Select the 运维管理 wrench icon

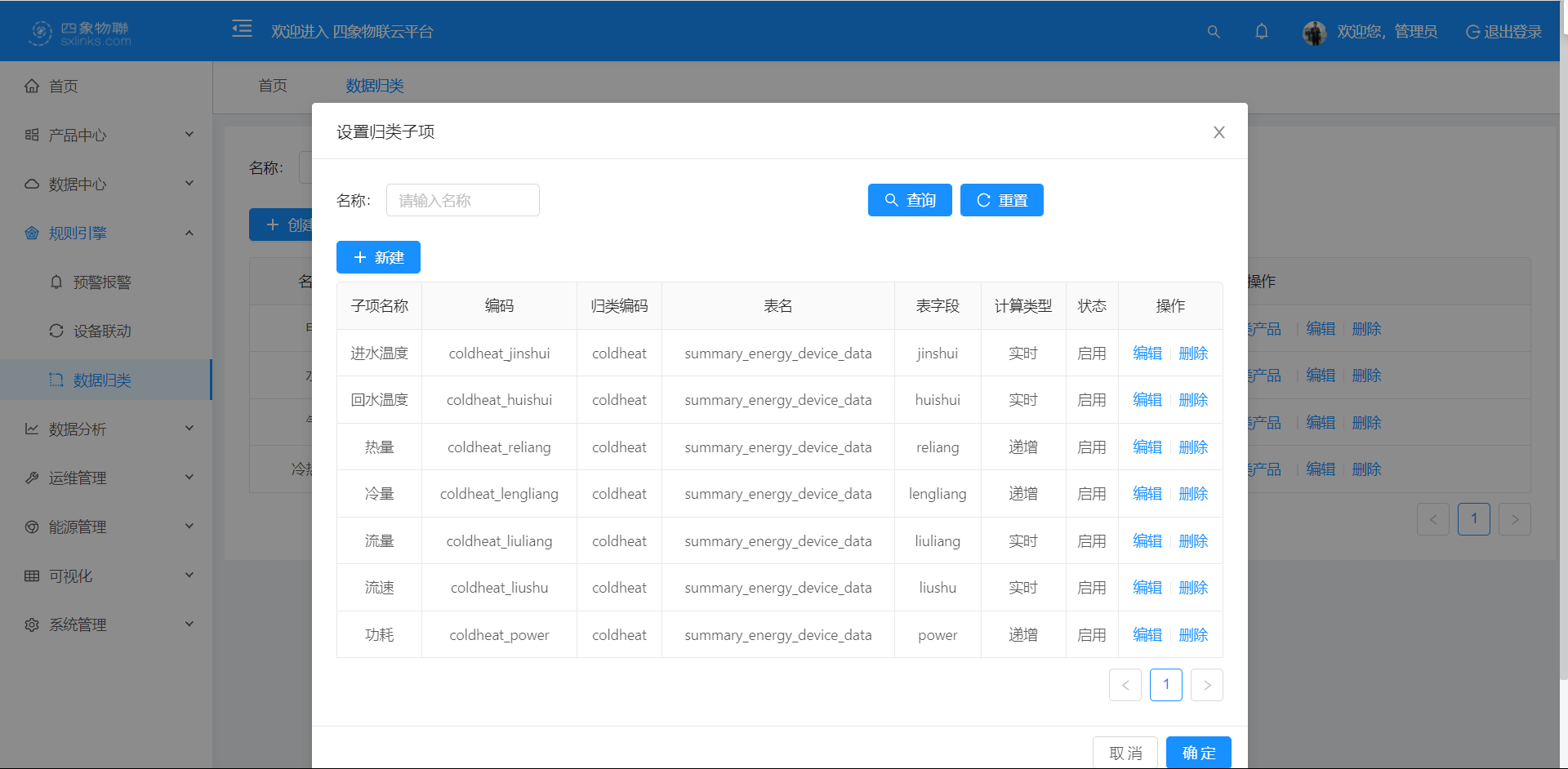[31, 477]
